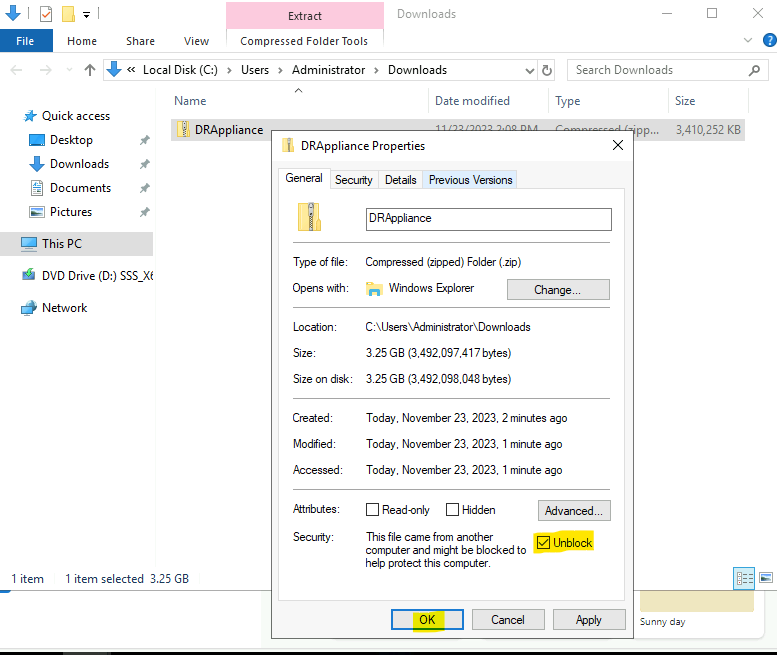This screenshot has width=777, height=655.
Task: Click the Local Disk (C:) breadcrumb
Action: pyautogui.click(x=180, y=70)
